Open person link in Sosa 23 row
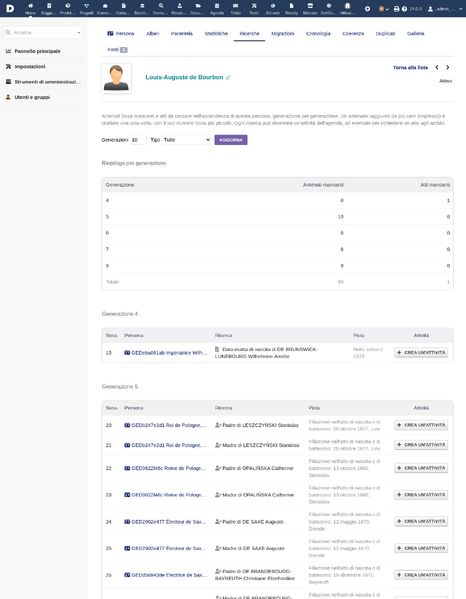This screenshot has width=466, height=599. 165,495
